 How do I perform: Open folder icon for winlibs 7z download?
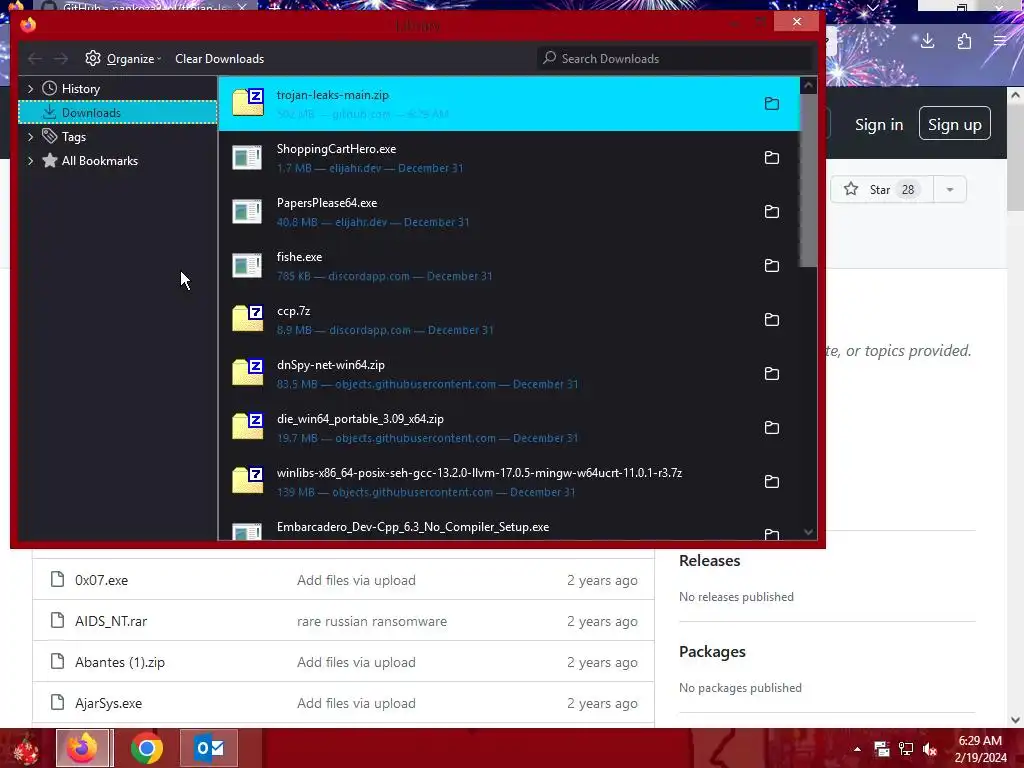point(771,482)
